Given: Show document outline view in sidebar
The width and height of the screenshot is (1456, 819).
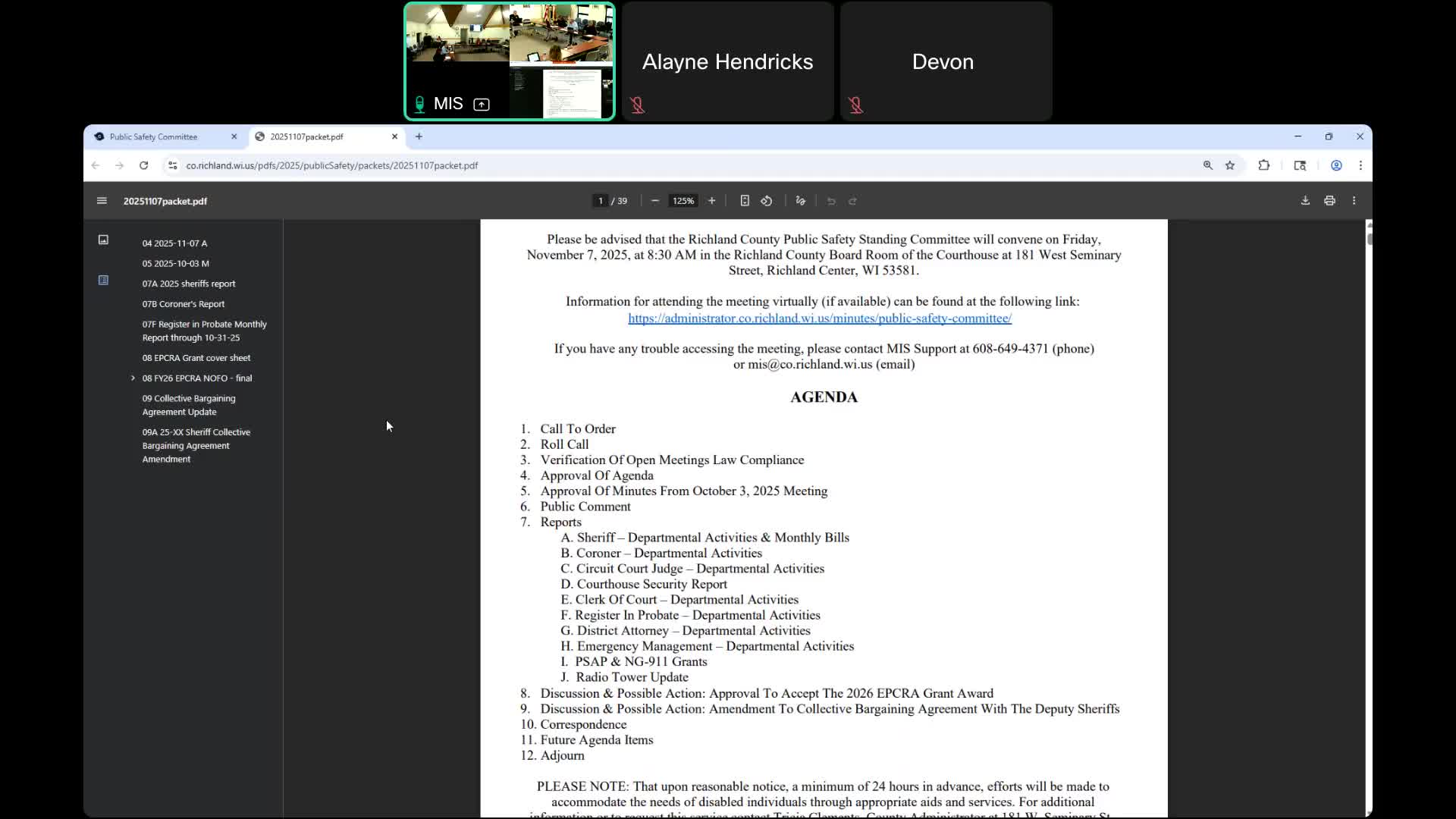Looking at the screenshot, I should (103, 281).
